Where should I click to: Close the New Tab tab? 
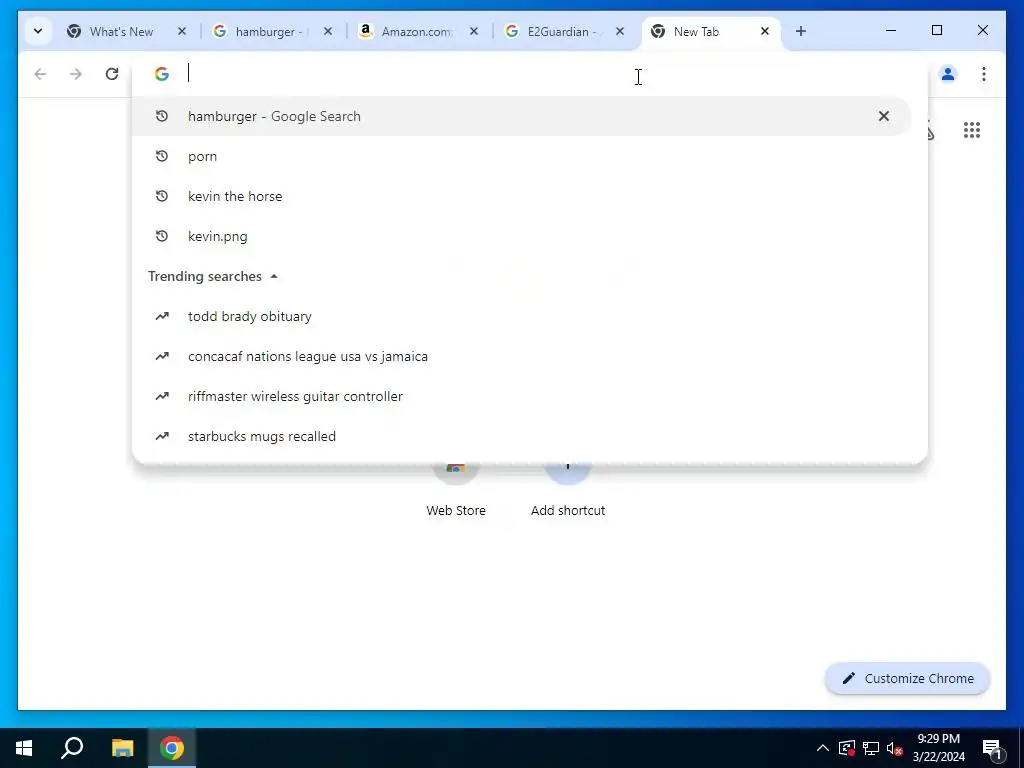pyautogui.click(x=765, y=31)
